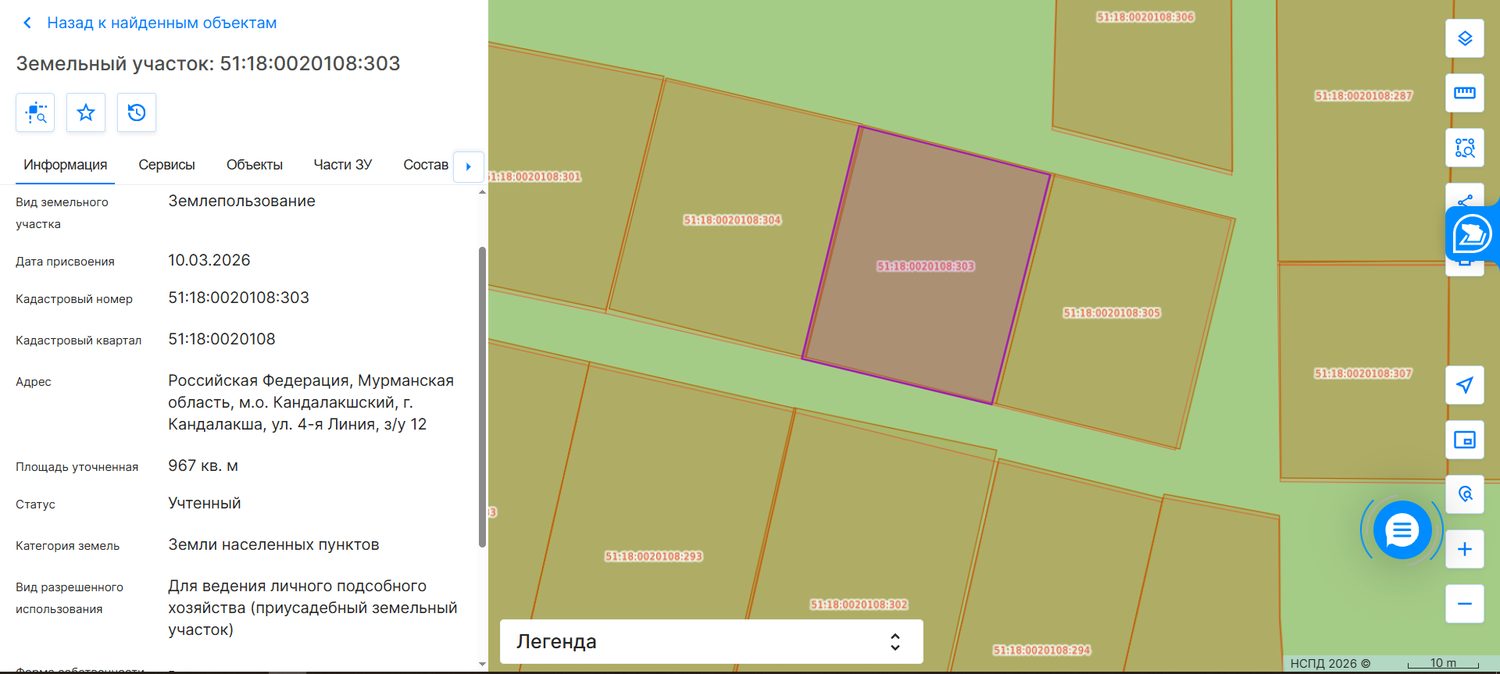Open the search-by-area selection tool
1500x674 pixels.
[x=1465, y=148]
